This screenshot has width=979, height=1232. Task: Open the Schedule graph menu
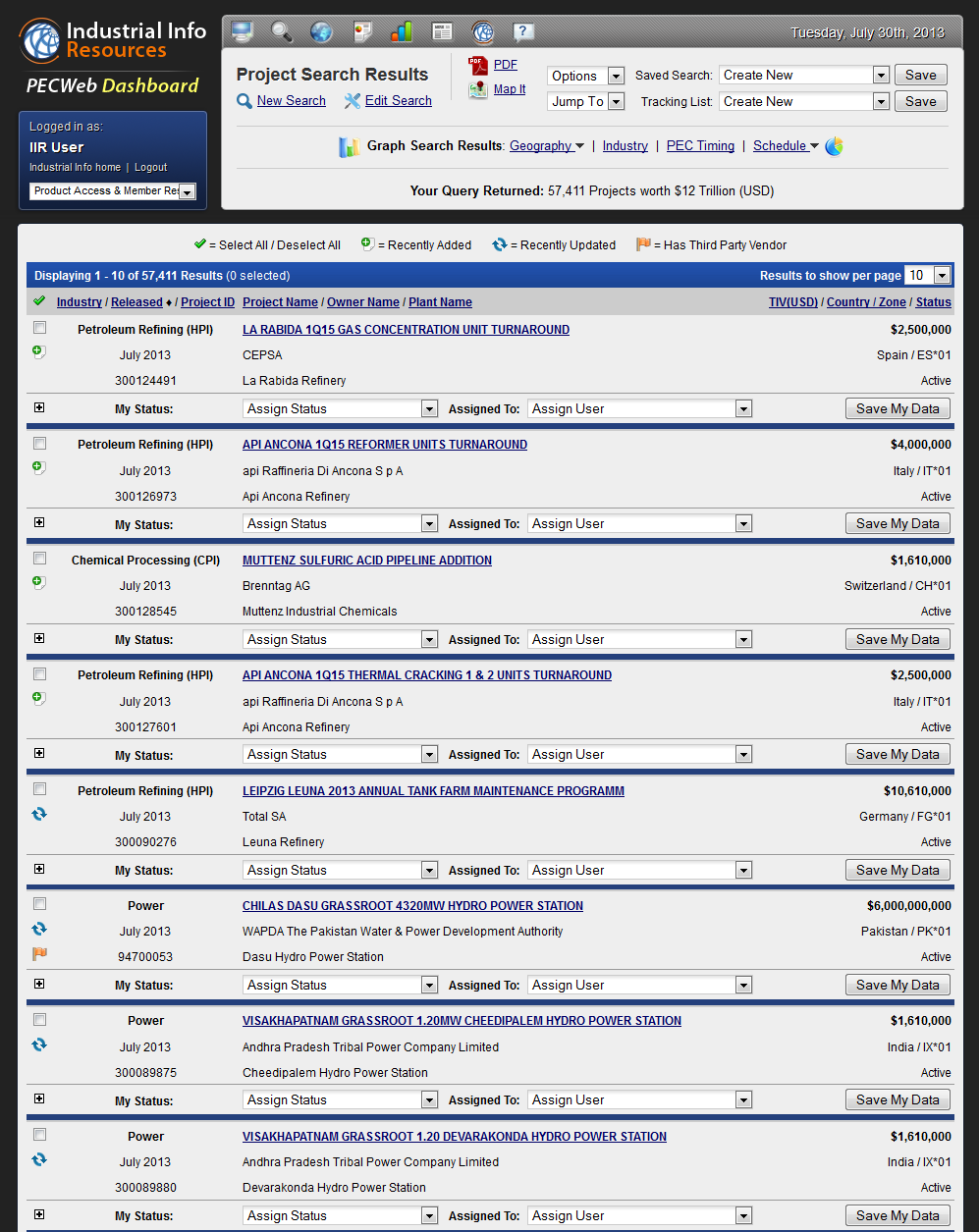coord(786,146)
